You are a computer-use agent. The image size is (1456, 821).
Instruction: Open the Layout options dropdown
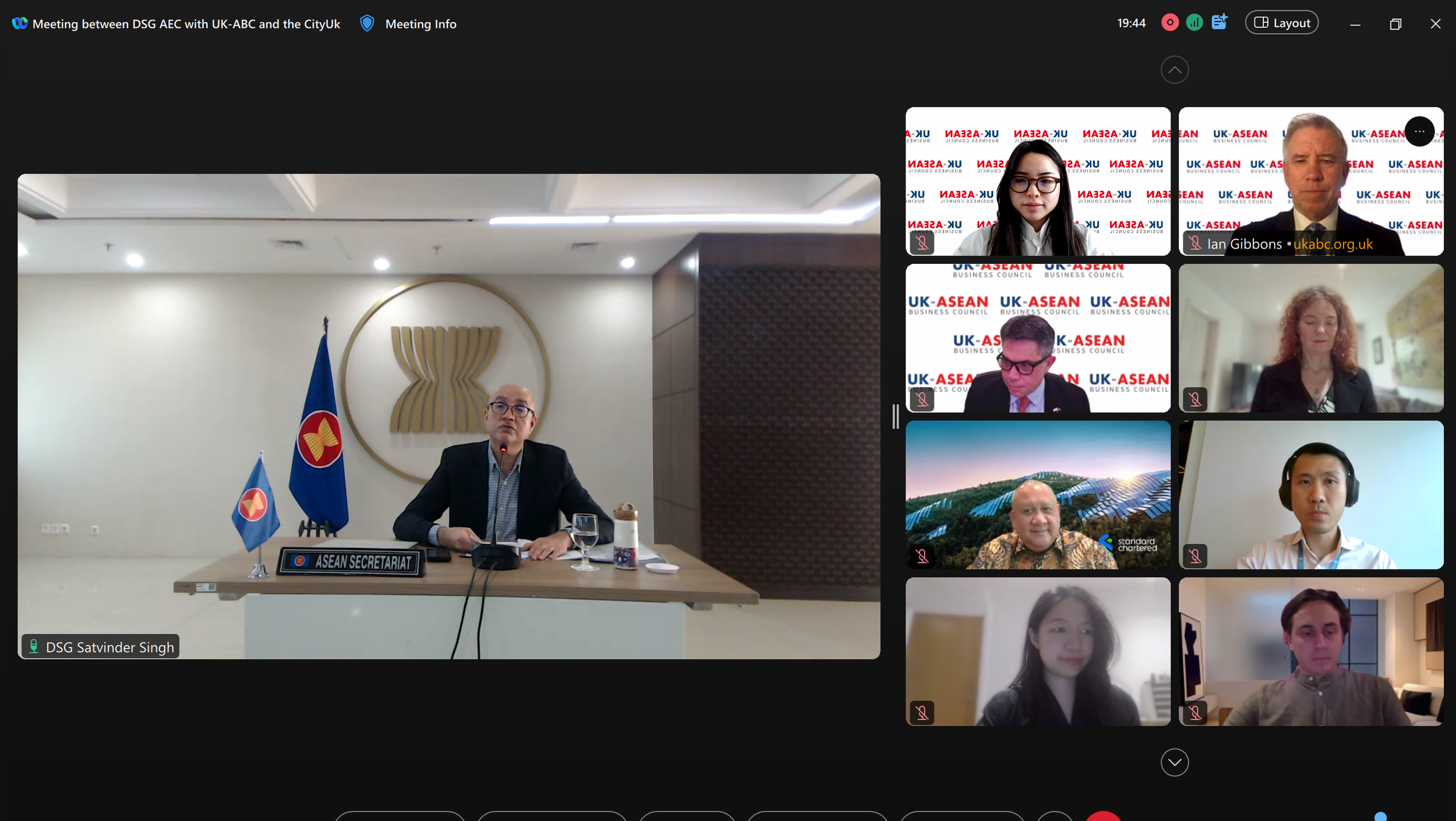click(1281, 23)
